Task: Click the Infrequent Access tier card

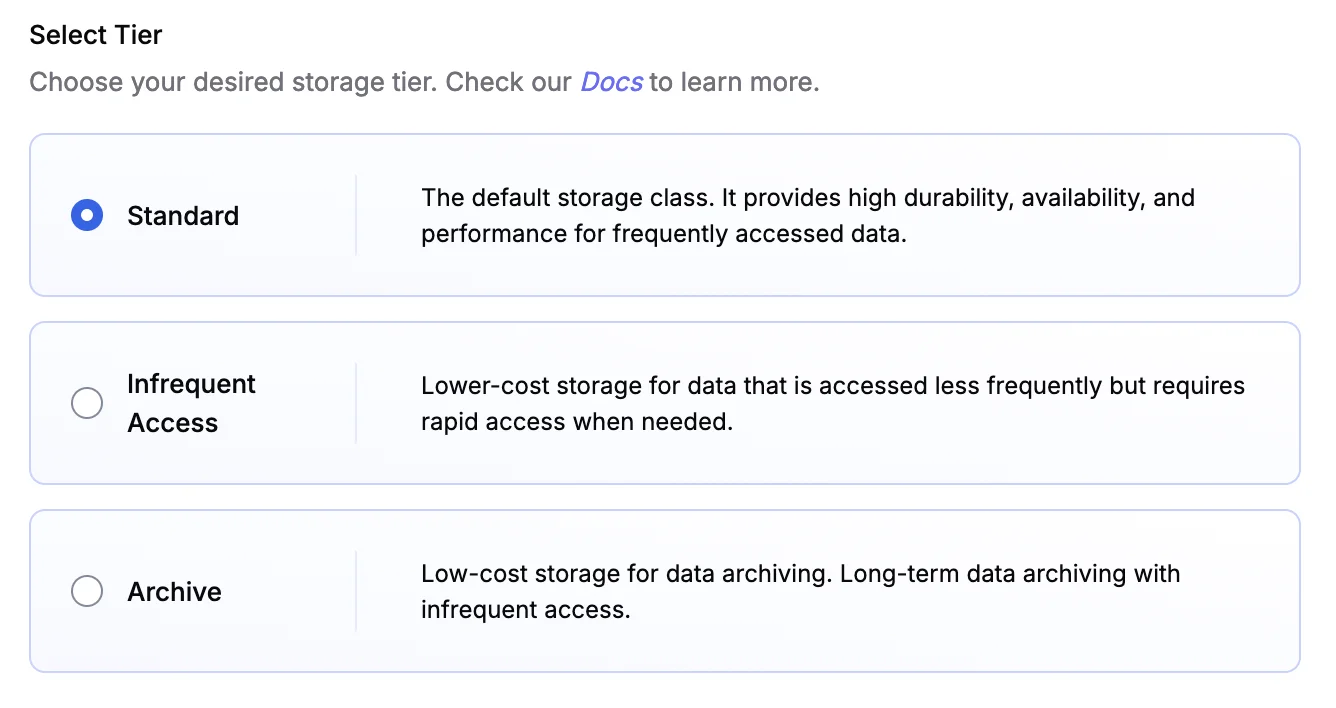Action: tap(664, 403)
